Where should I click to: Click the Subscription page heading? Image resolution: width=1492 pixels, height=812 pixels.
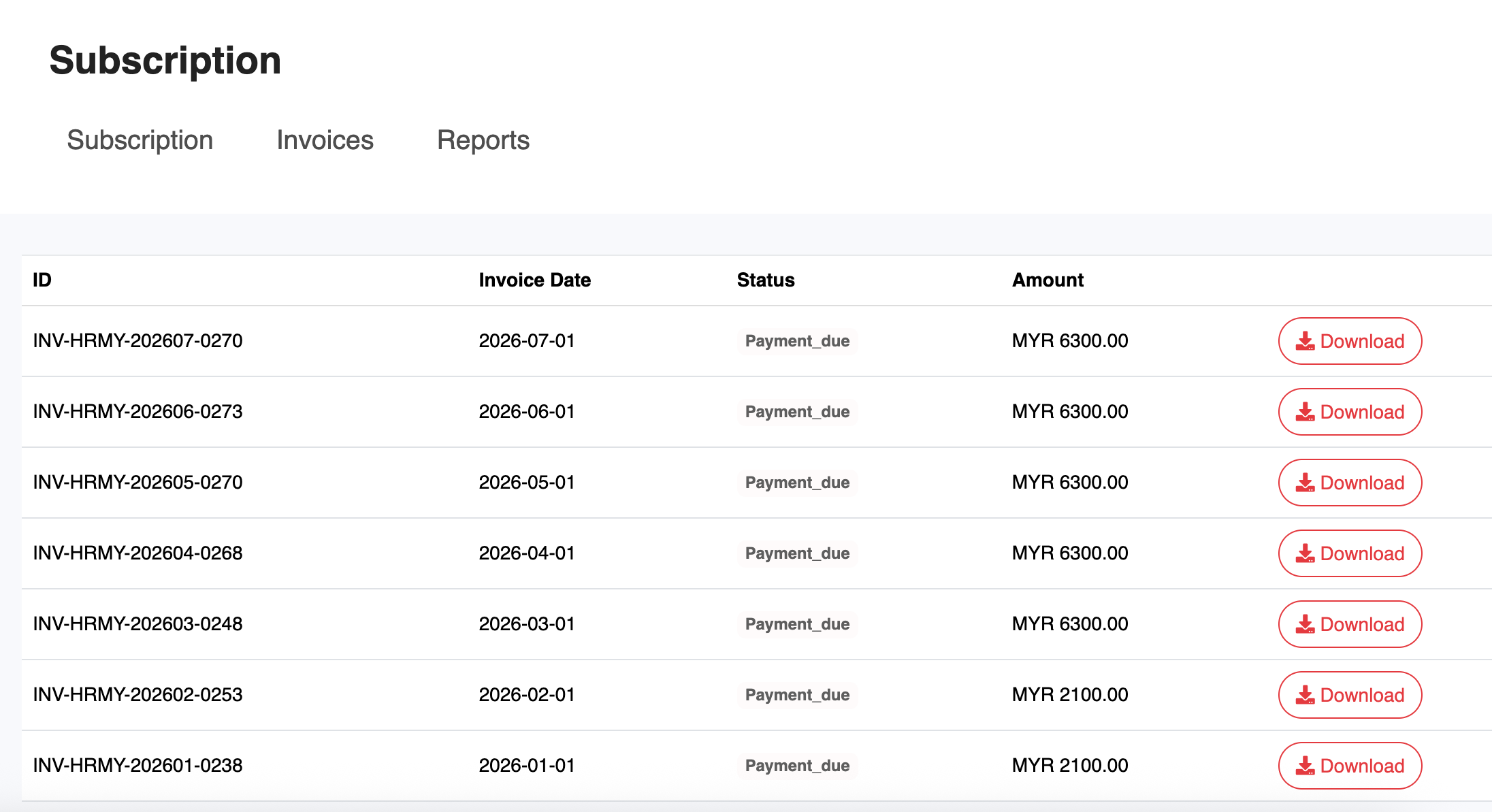pyautogui.click(x=165, y=61)
